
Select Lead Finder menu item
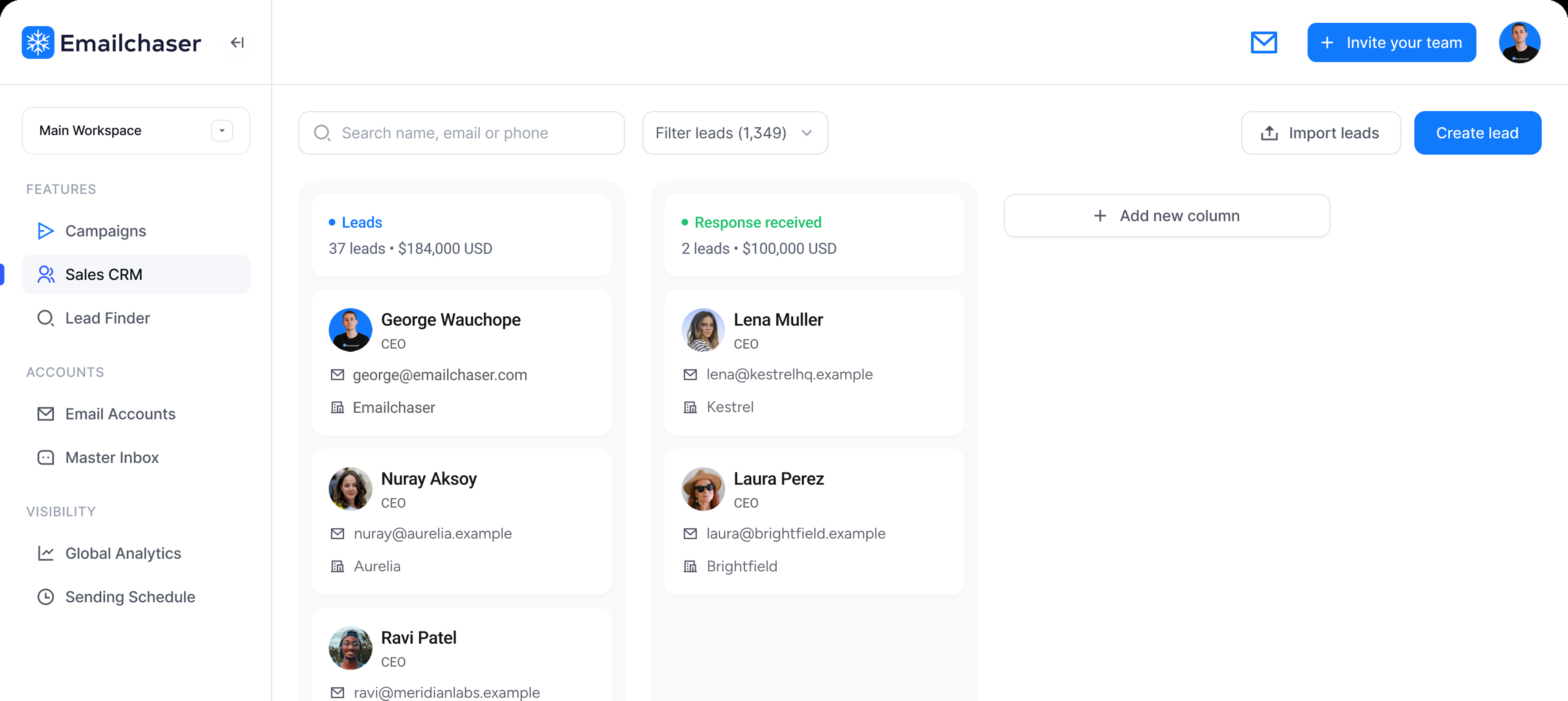[136, 318]
